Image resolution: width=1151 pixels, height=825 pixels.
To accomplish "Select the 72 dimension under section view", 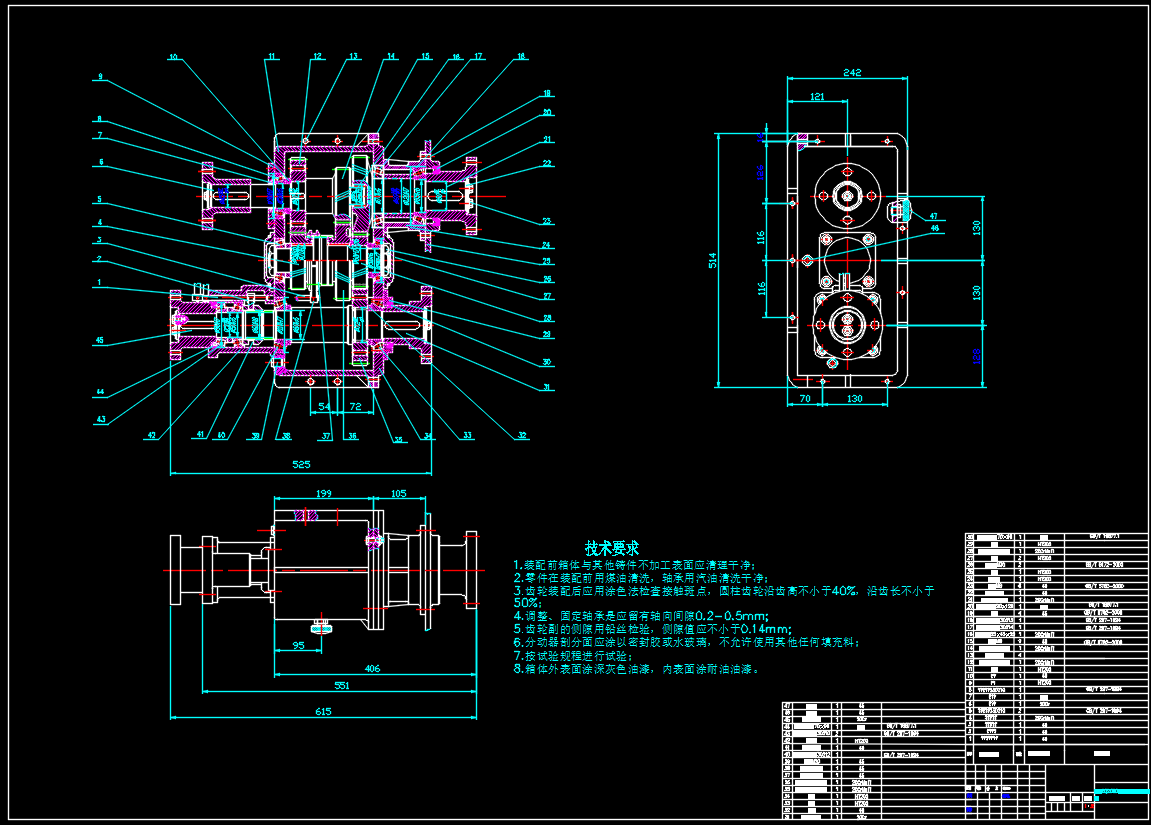I will pyautogui.click(x=355, y=407).
